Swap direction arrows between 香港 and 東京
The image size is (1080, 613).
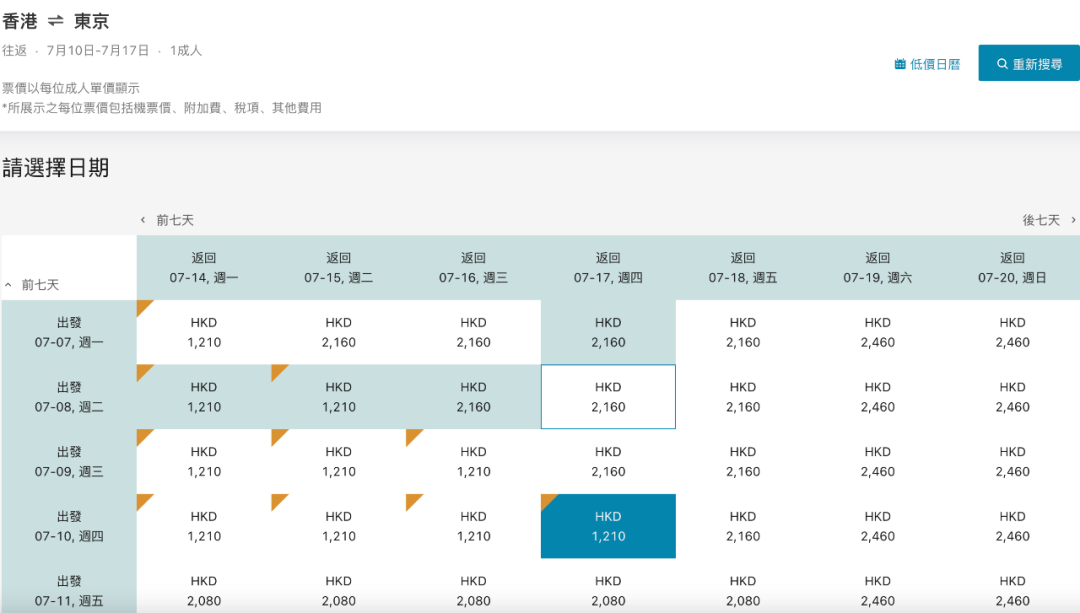click(x=56, y=21)
